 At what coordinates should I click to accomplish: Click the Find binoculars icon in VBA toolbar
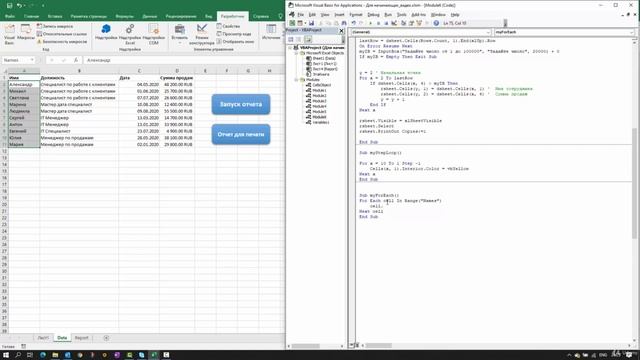click(x=344, y=23)
